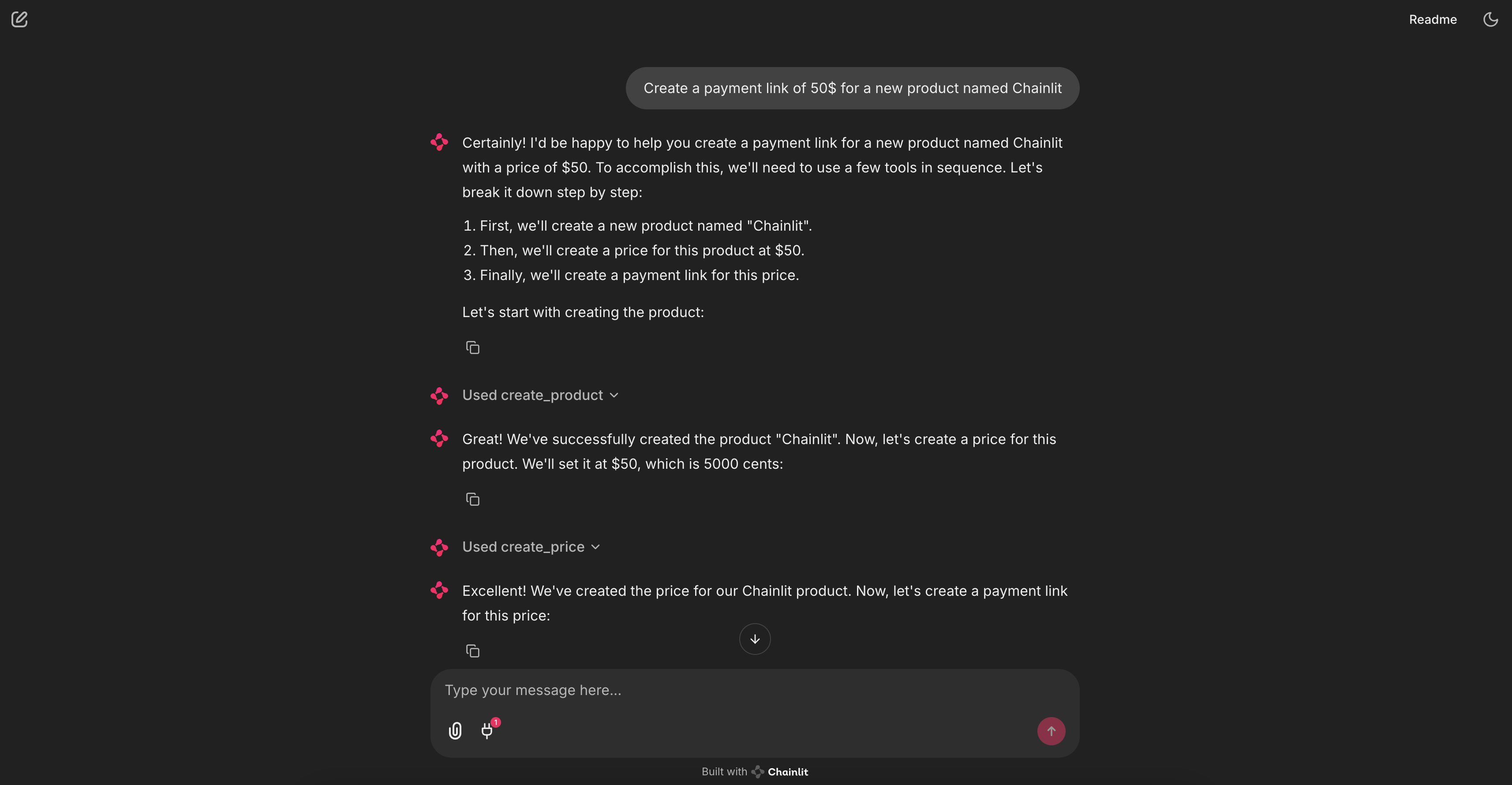Screen dimensions: 1512x785
Task: Click the attach file paperclip icon
Action: click(x=455, y=730)
